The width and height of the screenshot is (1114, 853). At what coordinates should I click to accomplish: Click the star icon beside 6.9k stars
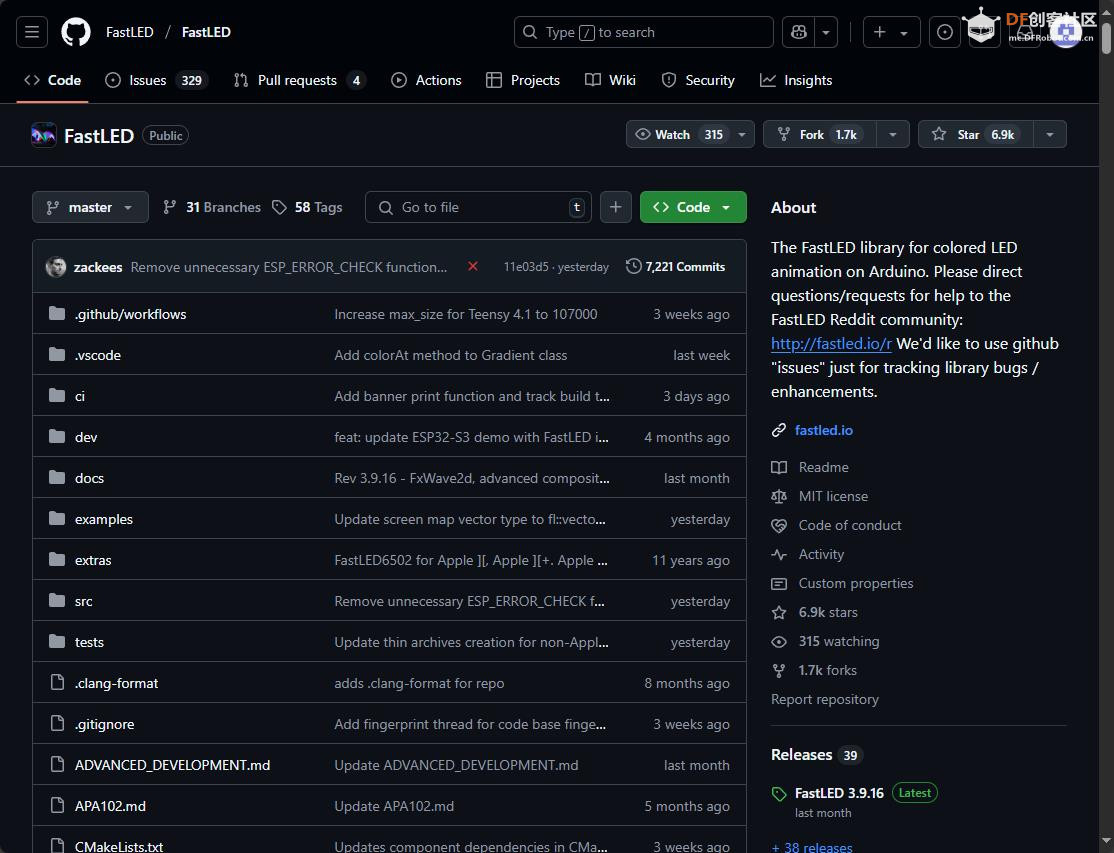(779, 612)
